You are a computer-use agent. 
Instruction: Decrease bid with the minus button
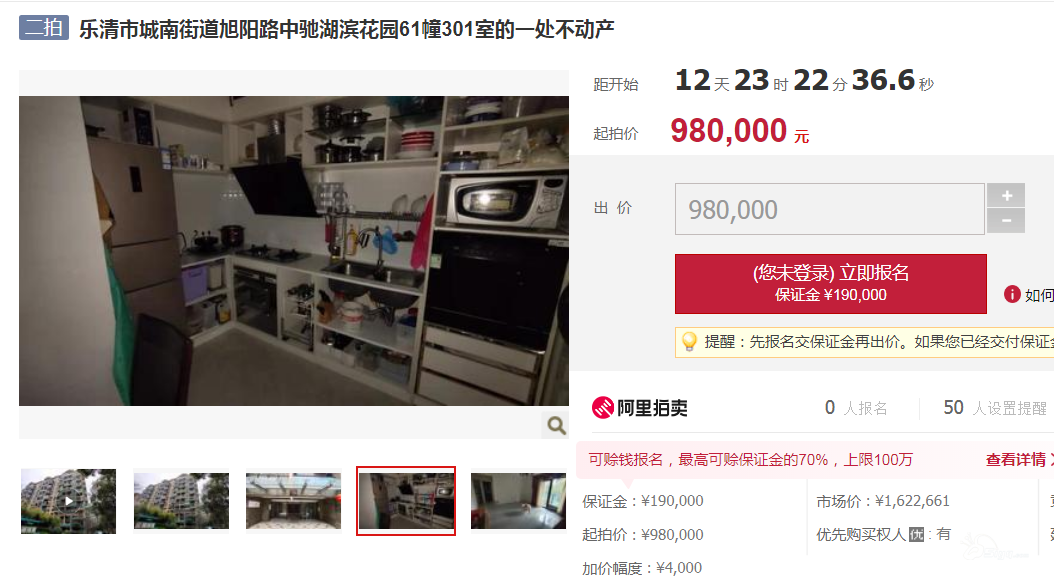tap(1006, 220)
